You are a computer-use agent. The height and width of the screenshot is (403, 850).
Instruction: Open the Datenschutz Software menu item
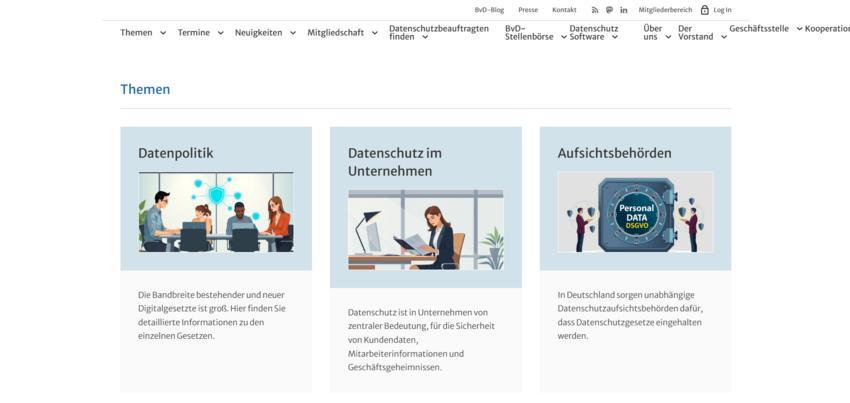pyautogui.click(x=594, y=33)
